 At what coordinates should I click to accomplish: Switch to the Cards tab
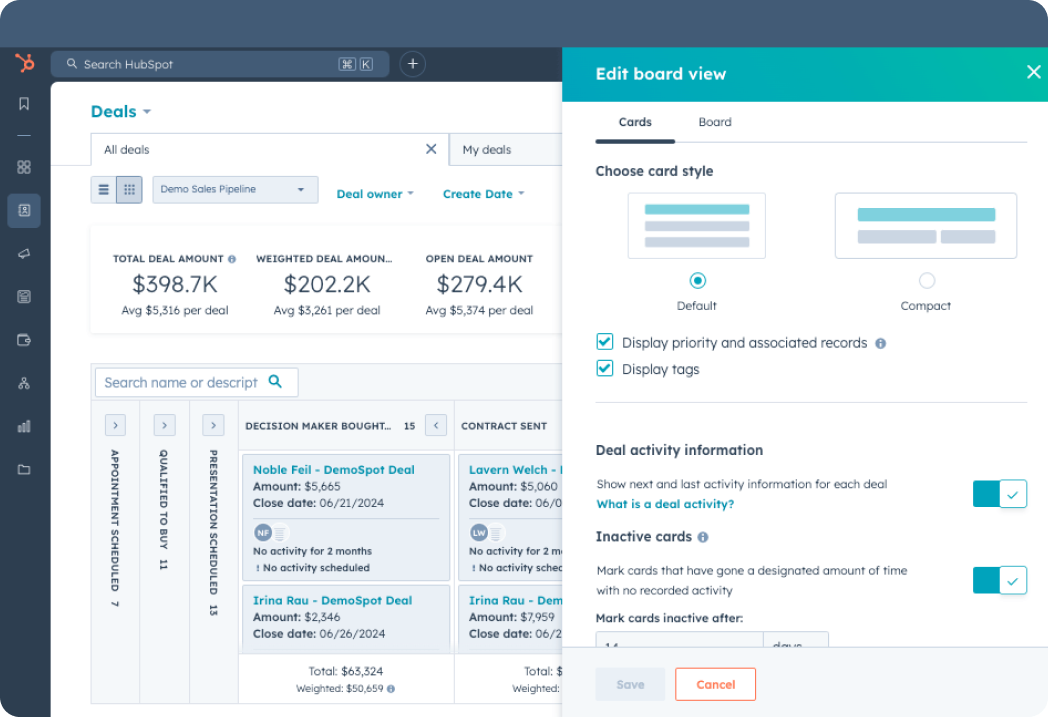tap(635, 122)
